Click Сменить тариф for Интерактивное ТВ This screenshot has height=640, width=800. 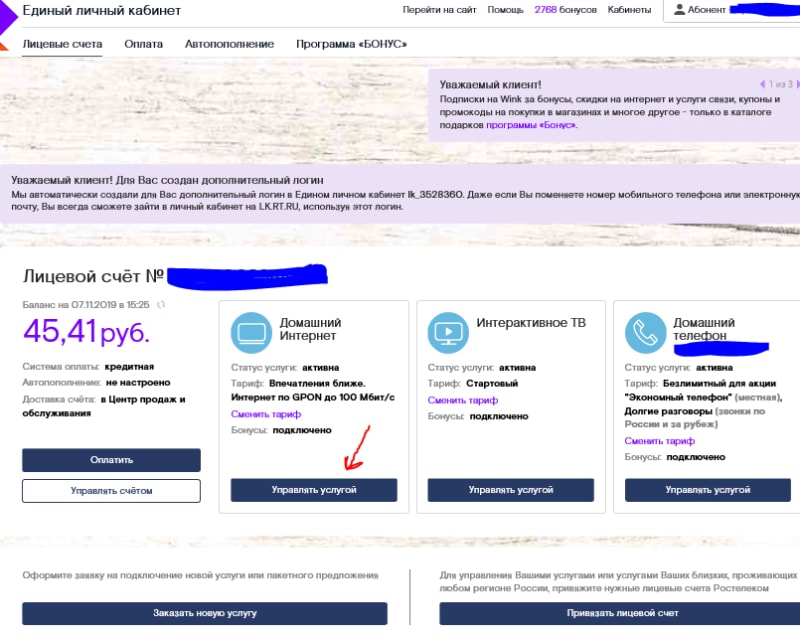[x=463, y=400]
